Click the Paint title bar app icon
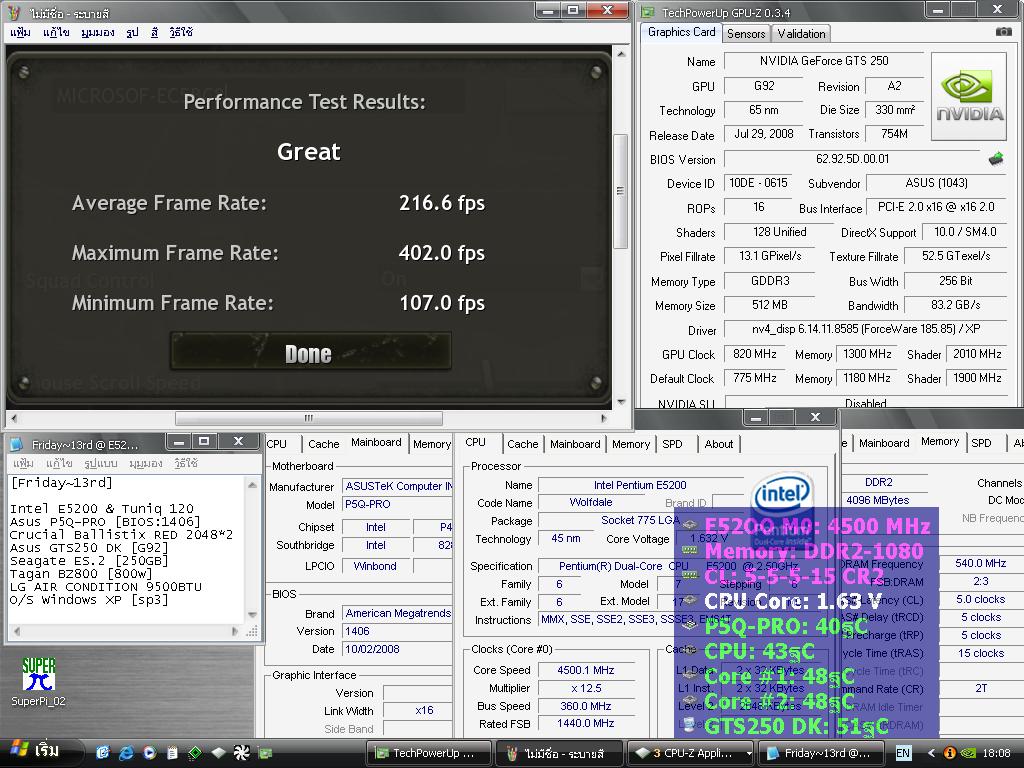 pos(14,12)
